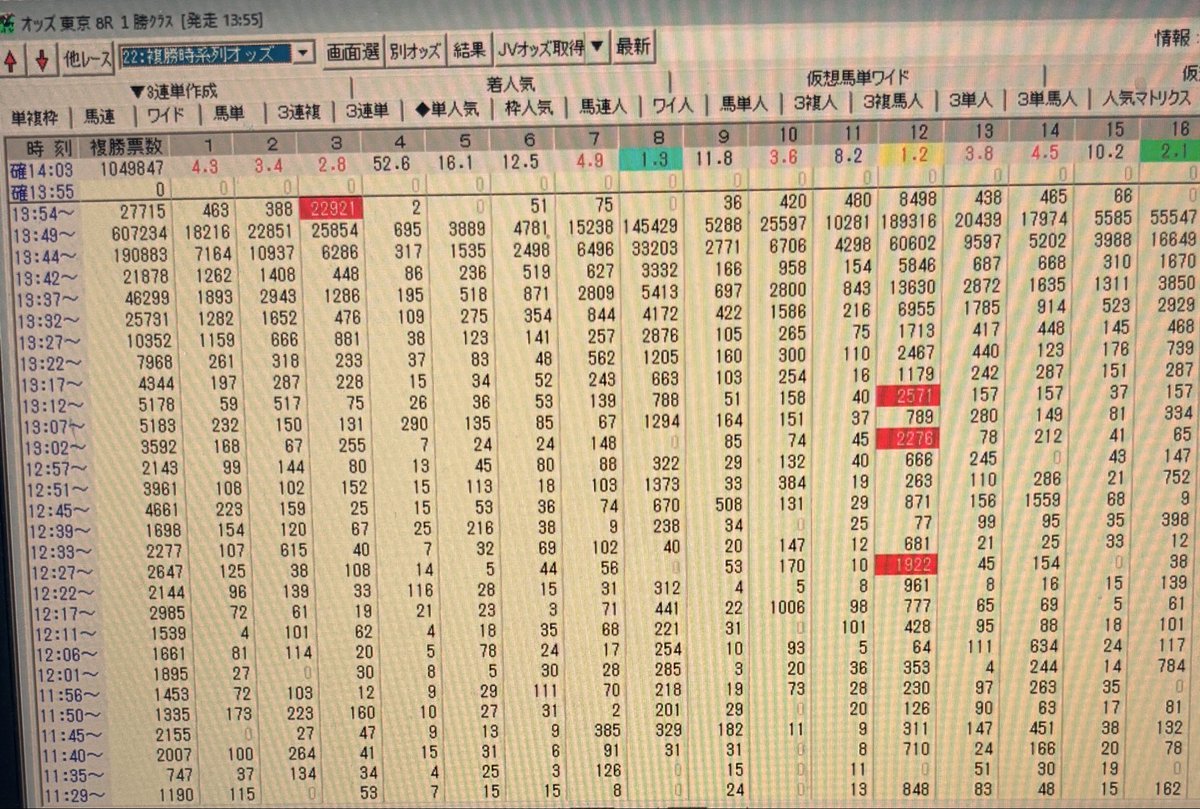Open the 22:複勝時系列オッズ screen selector dropdown
Viewport: 1200px width, 809px height.
pos(304,52)
